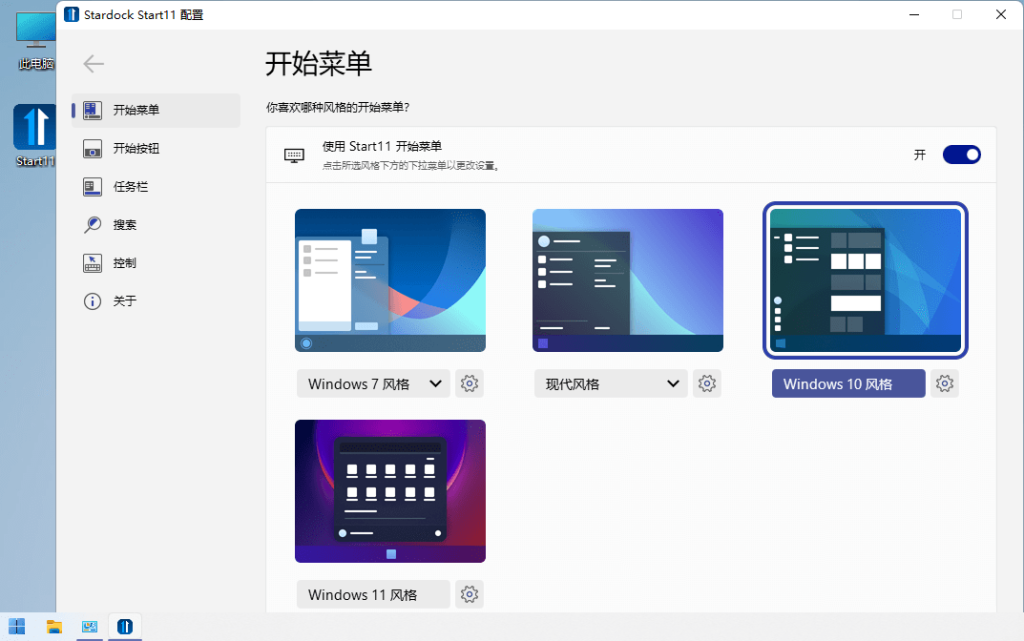This screenshot has width=1024, height=641.
Task: Click the Start11 icon in the taskbar
Action: click(124, 626)
